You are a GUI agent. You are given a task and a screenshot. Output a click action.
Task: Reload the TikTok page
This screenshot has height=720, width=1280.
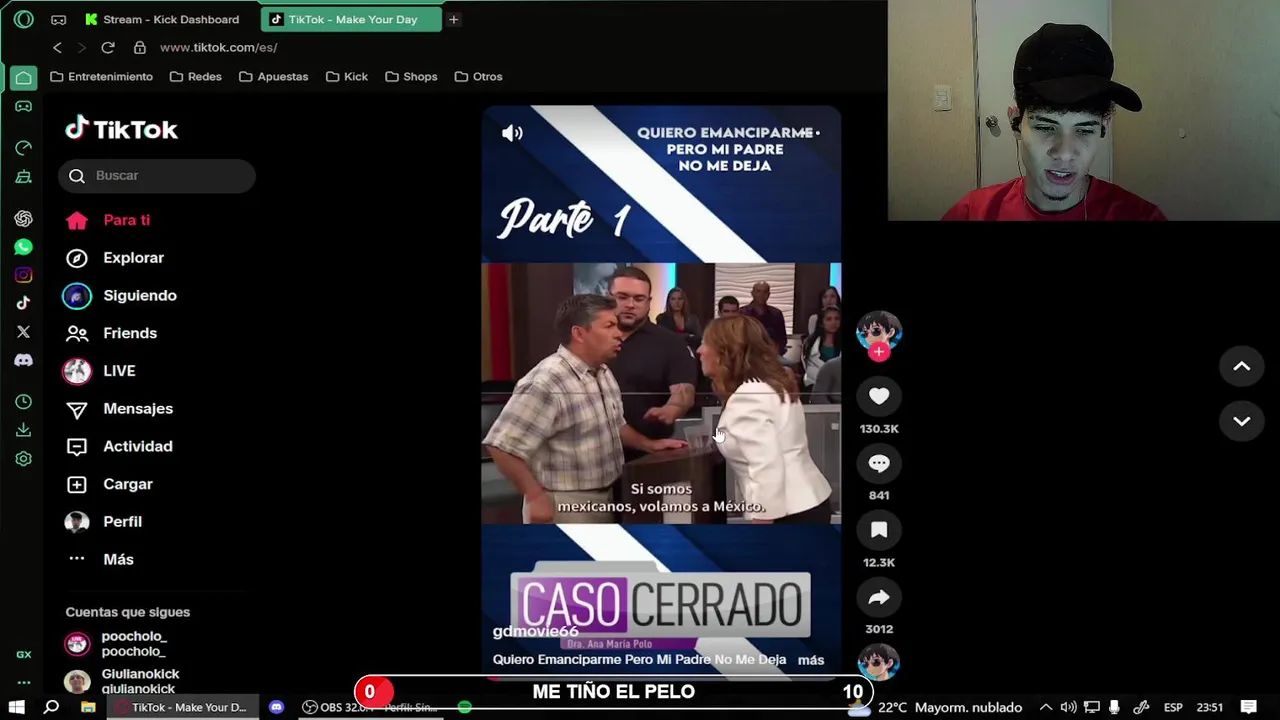click(x=108, y=47)
